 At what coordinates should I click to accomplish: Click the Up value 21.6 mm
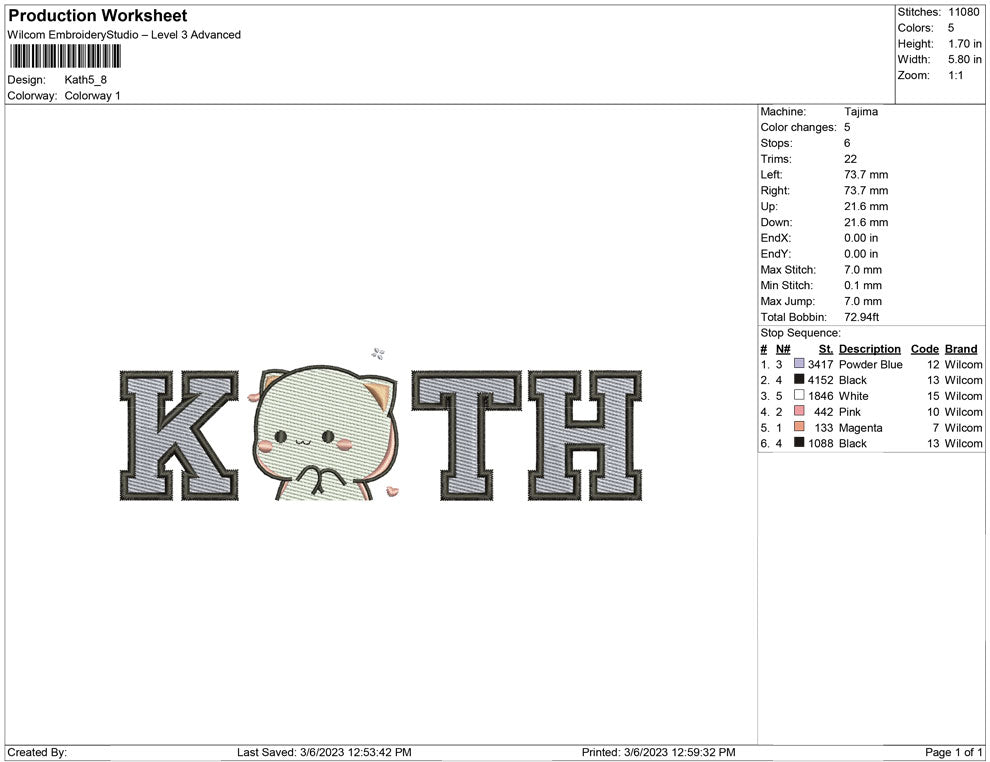(x=866, y=206)
